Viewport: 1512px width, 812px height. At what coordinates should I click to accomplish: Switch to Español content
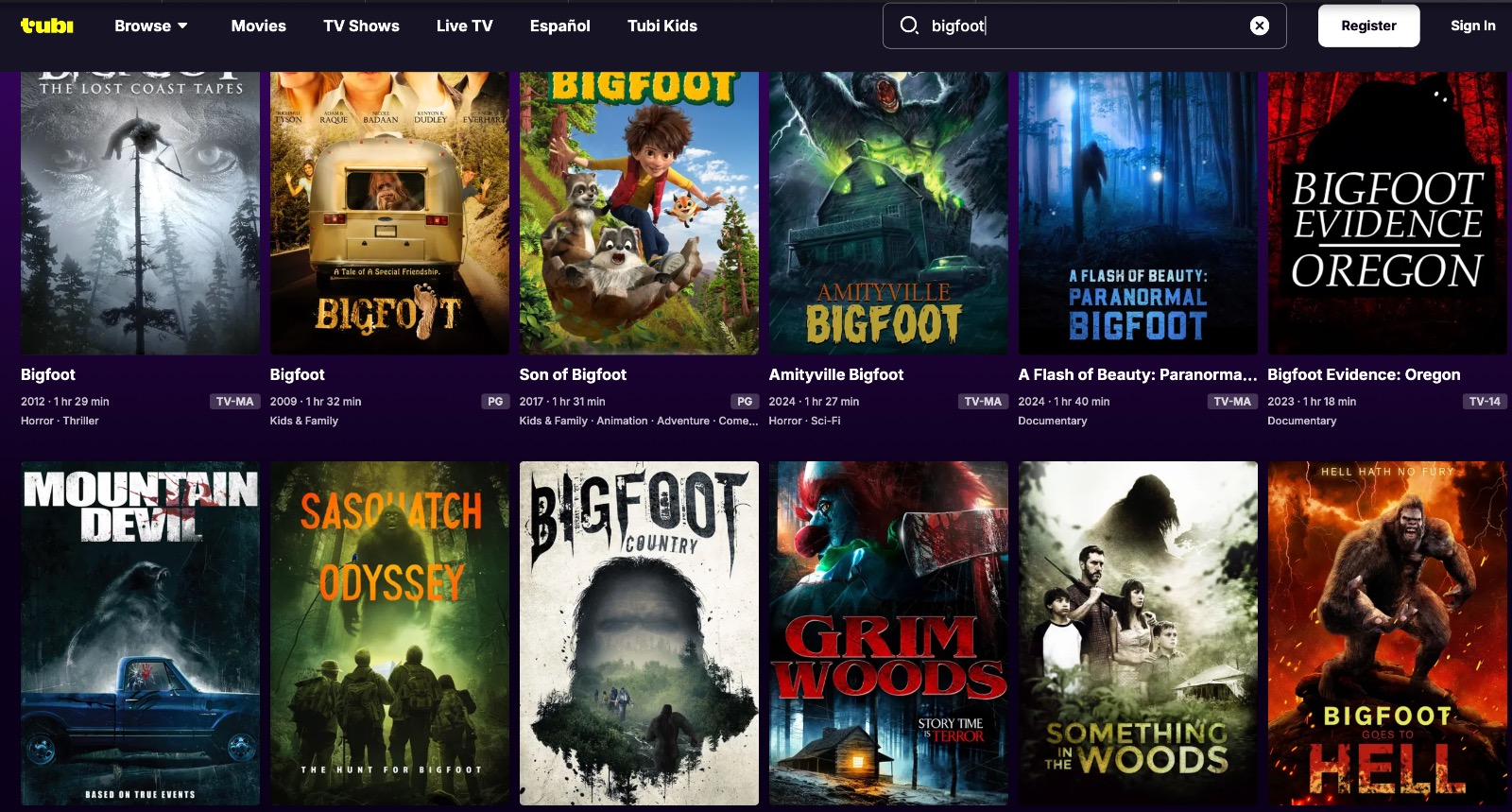pos(559,26)
